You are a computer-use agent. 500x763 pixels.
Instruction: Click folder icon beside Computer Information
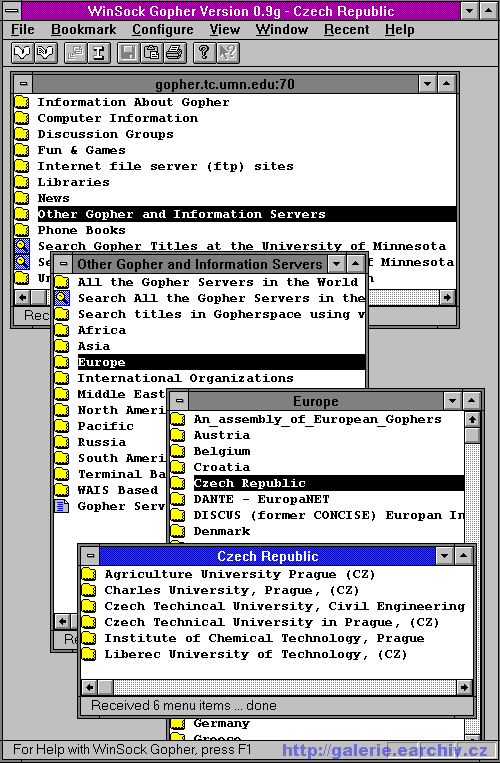(x=22, y=118)
